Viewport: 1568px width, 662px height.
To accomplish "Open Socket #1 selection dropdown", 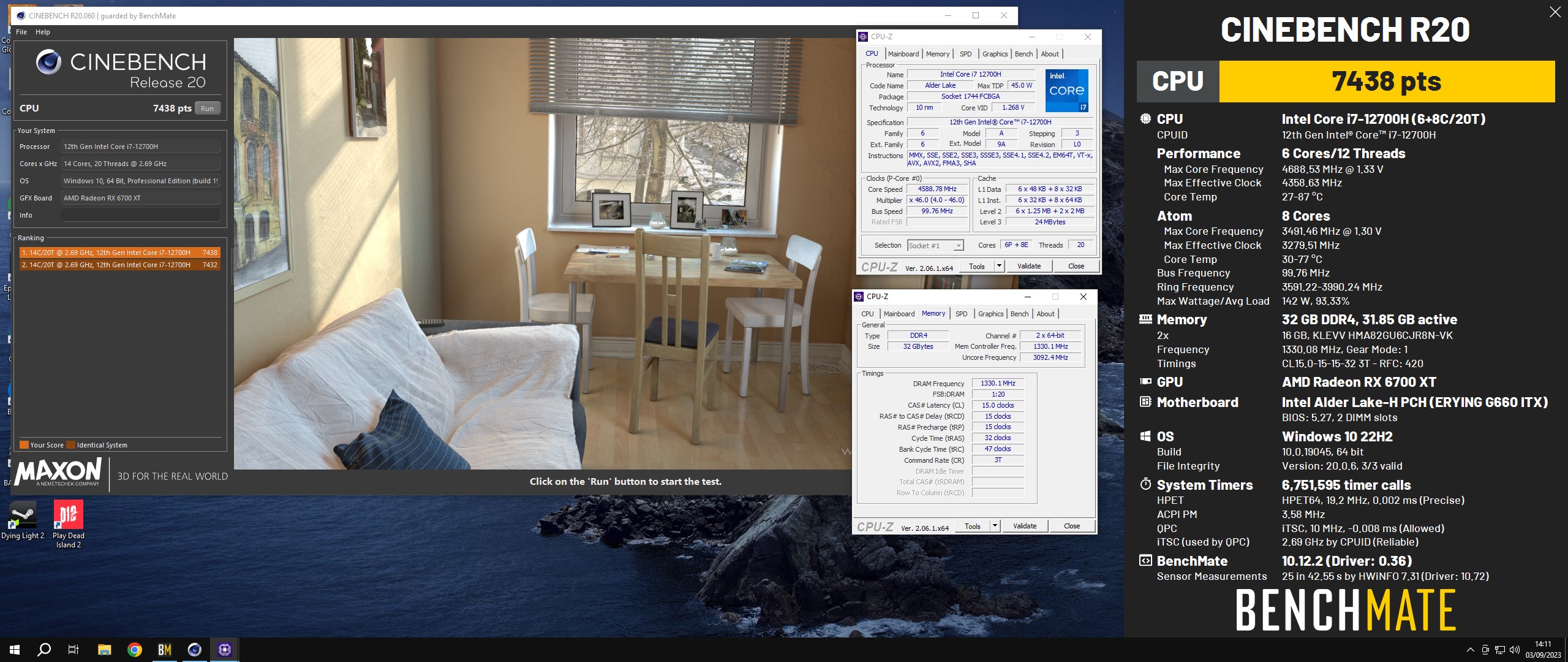I will point(936,246).
